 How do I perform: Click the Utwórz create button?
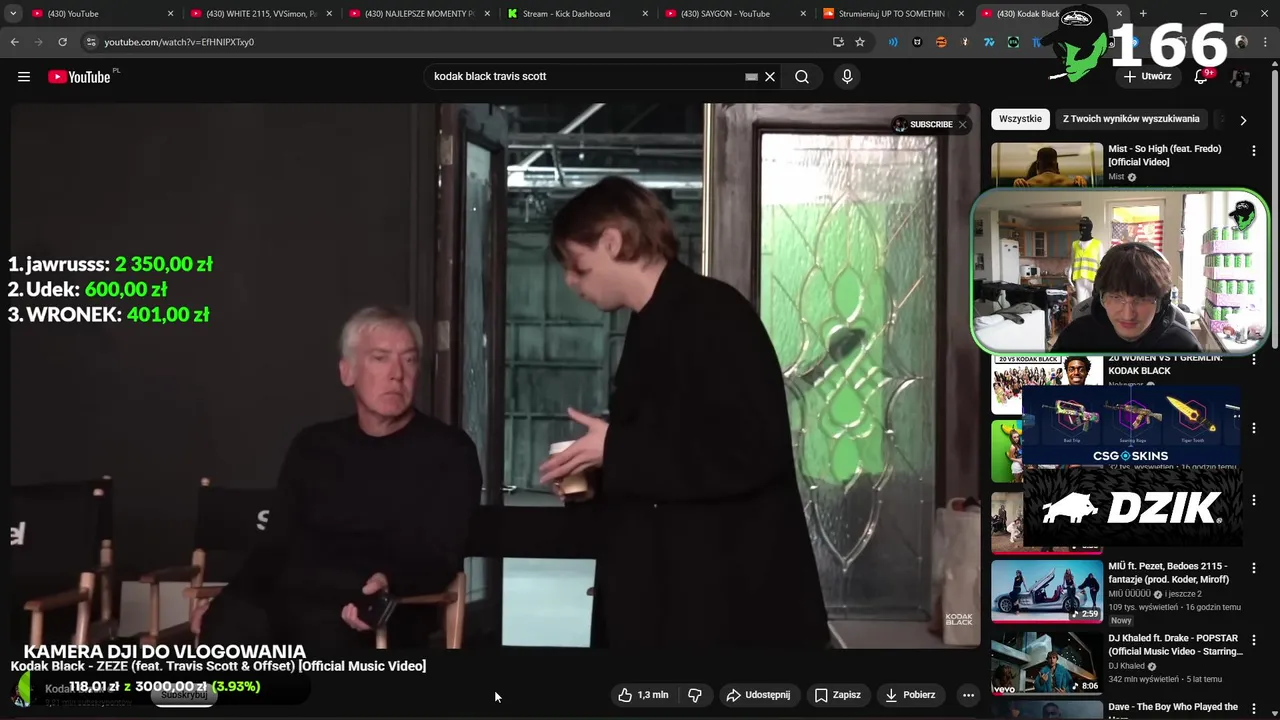pyautogui.click(x=1146, y=76)
